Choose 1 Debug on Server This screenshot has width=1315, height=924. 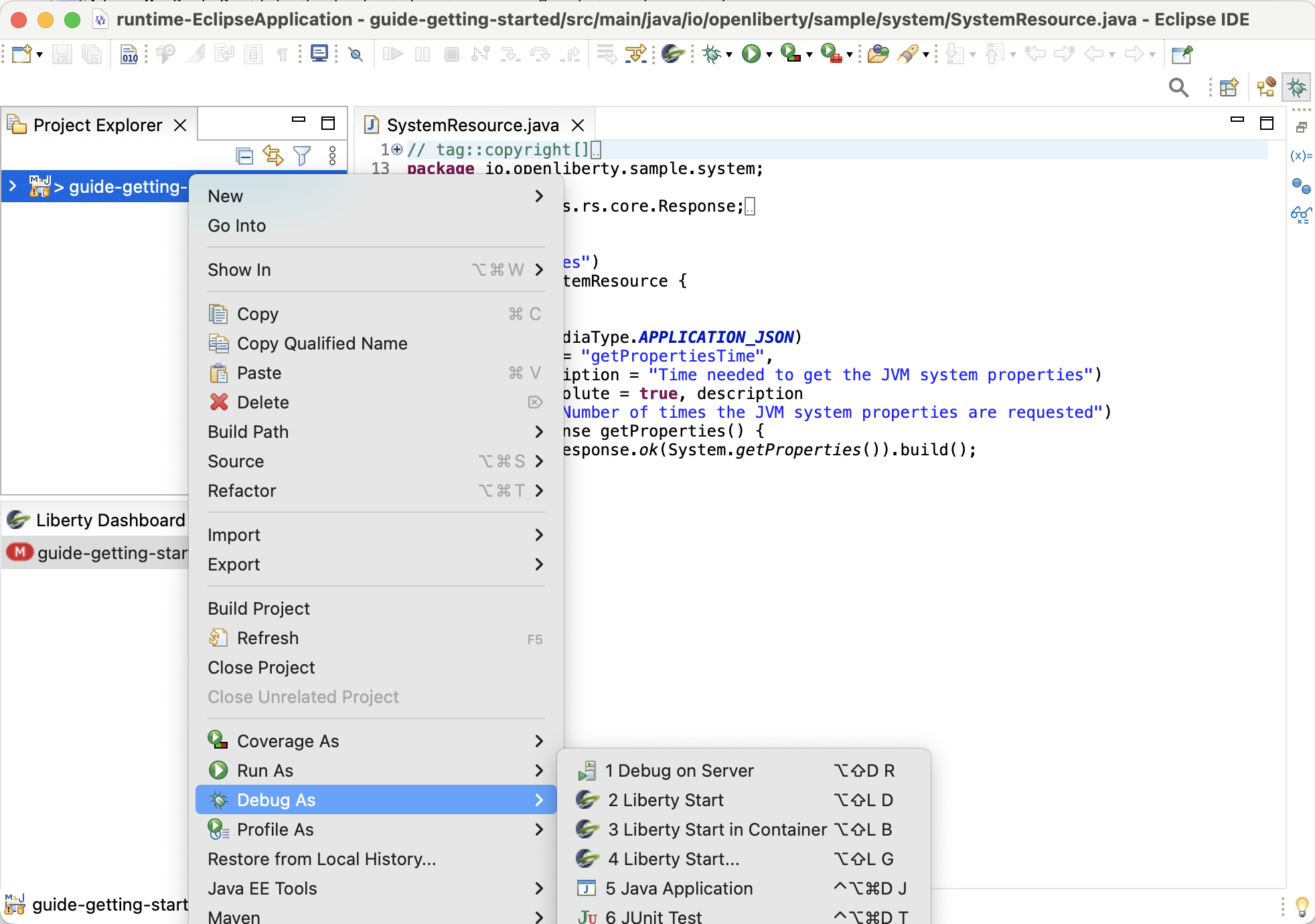[x=743, y=771]
